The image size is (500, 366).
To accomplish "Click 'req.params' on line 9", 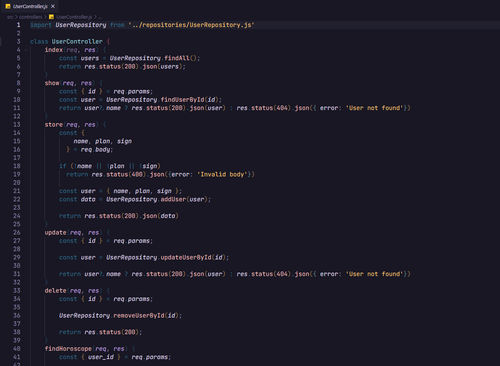I will (132, 91).
